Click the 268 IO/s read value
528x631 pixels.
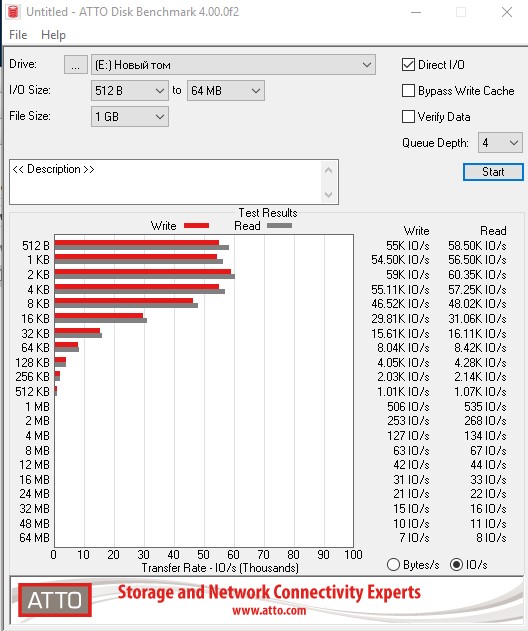[x=485, y=421]
